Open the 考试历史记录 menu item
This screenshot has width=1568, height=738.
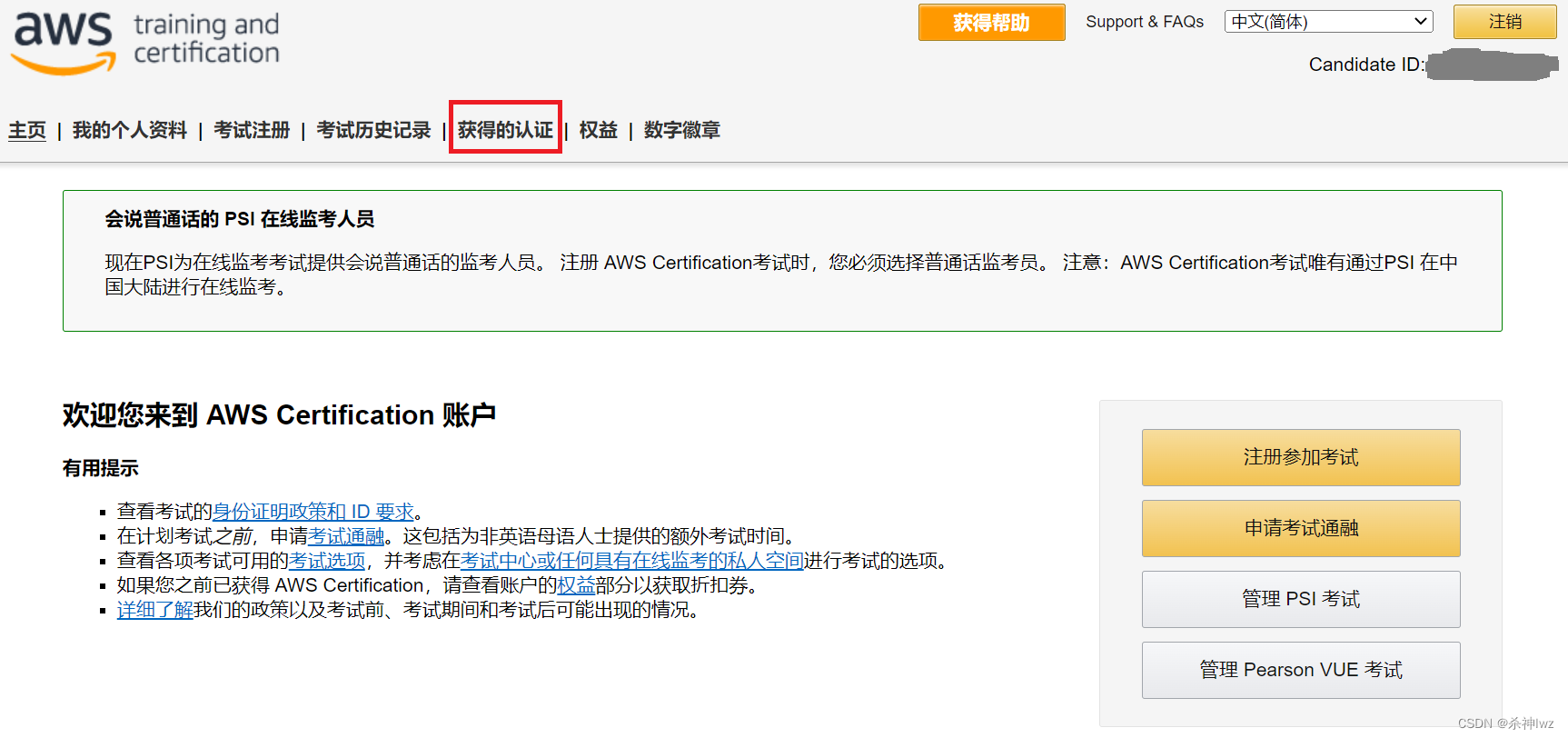[373, 130]
